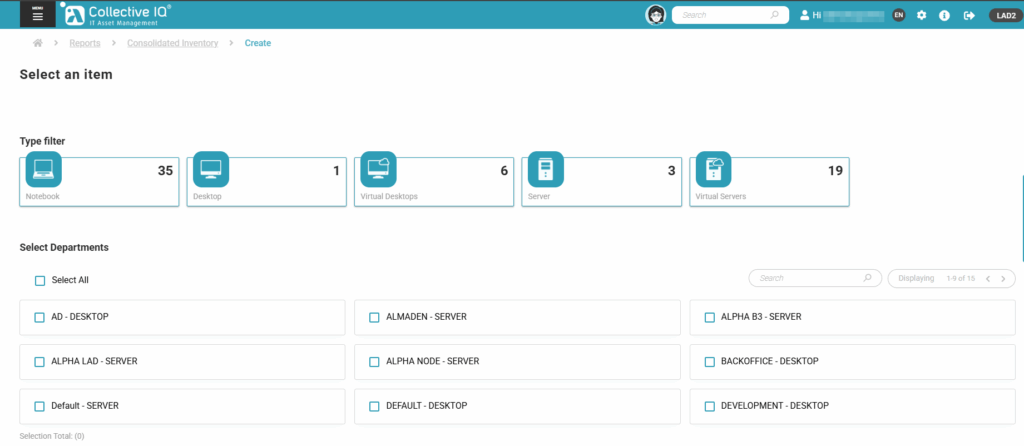Go to previous departments page arrow
Viewport: 1024px width, 446px height.
pos(988,279)
